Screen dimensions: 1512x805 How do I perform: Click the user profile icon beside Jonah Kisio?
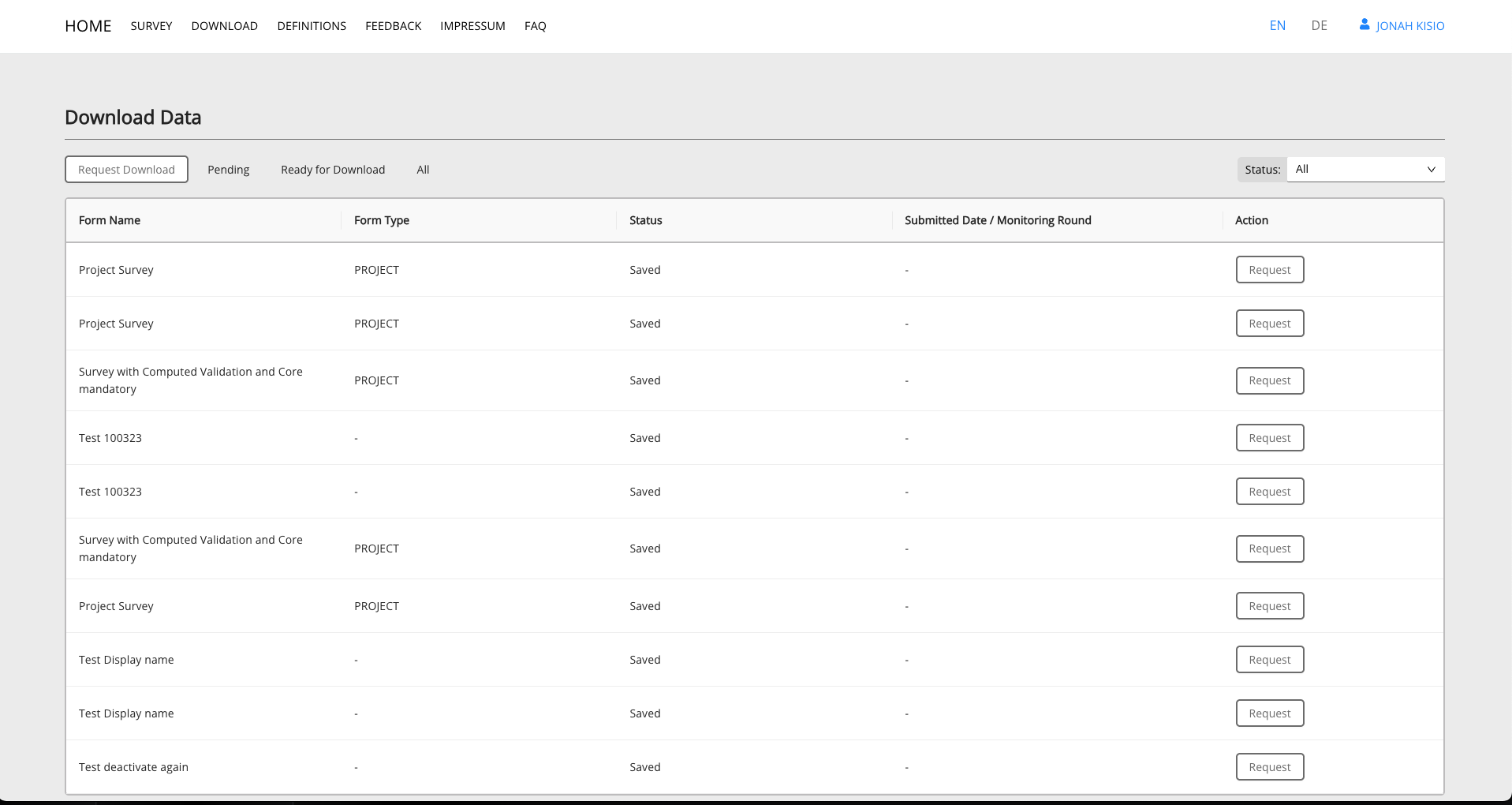(x=1364, y=24)
